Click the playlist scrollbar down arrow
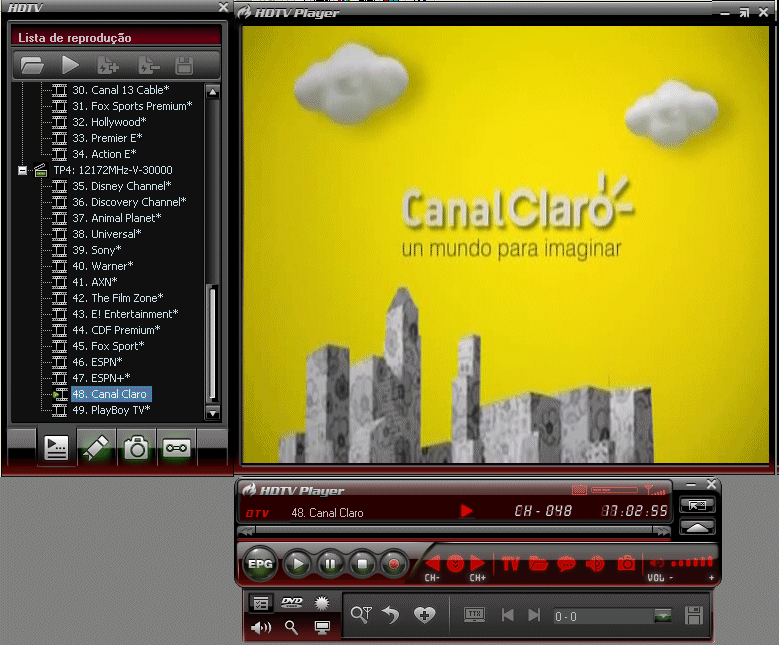The height and width of the screenshot is (645, 779). pos(213,413)
